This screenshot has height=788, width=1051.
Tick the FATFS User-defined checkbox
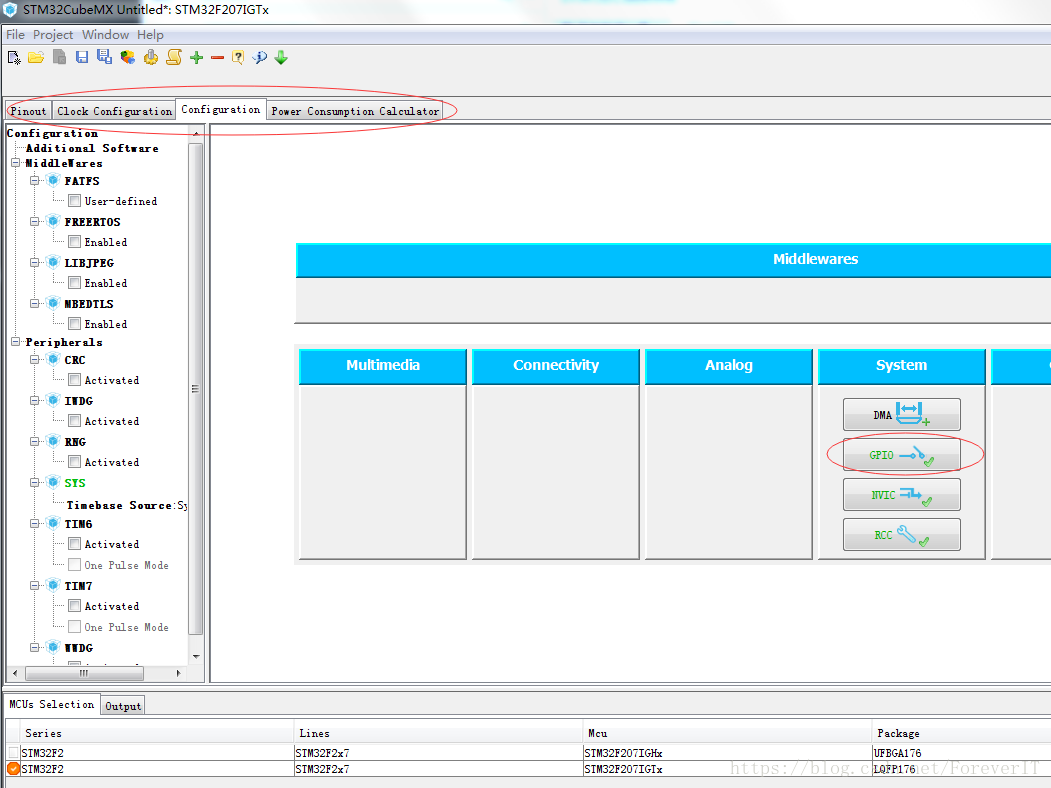coord(74,200)
